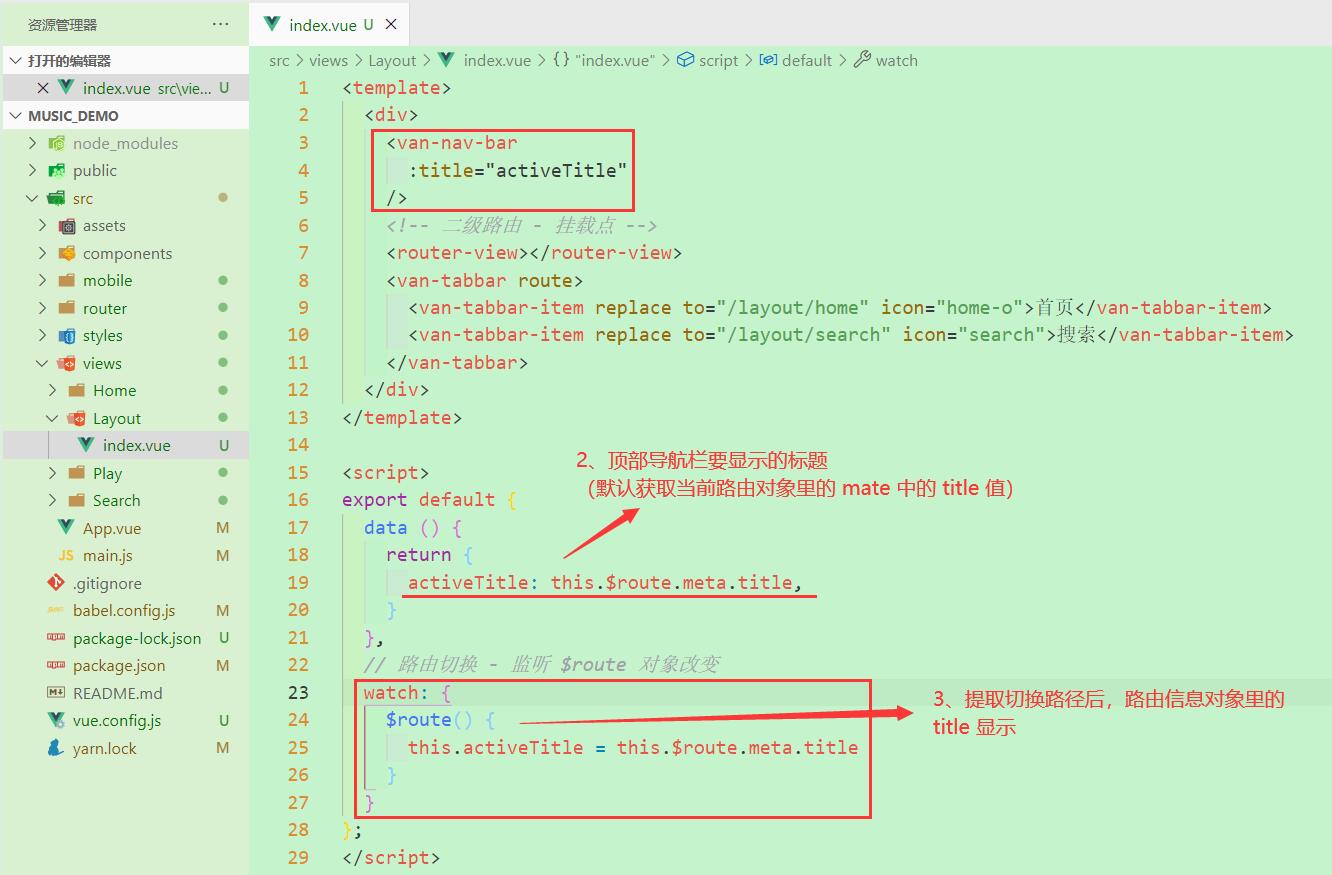The height and width of the screenshot is (875, 1332).
Task: Open babel.config.js file
Action: [x=125, y=611]
